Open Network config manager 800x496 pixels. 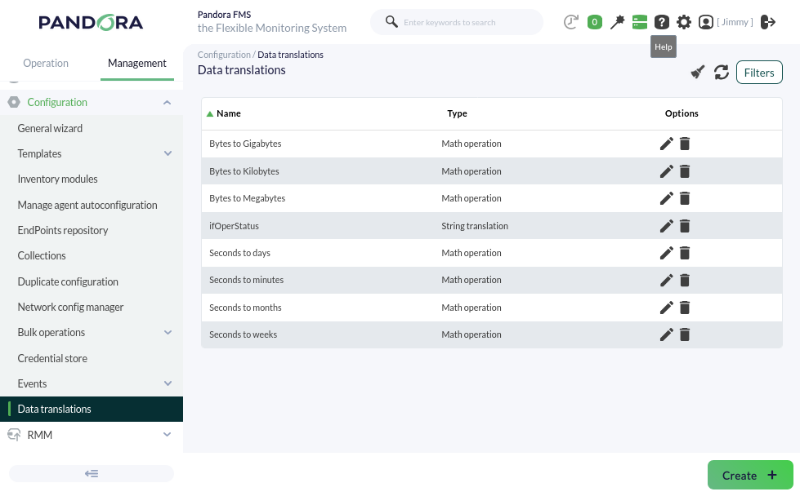click(70, 307)
